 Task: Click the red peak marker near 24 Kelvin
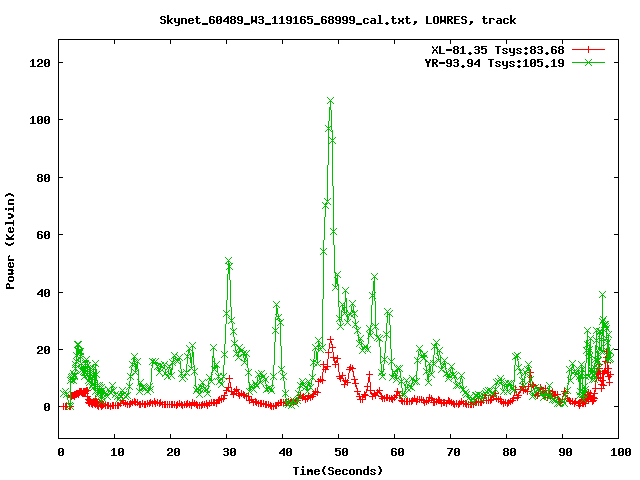330,339
